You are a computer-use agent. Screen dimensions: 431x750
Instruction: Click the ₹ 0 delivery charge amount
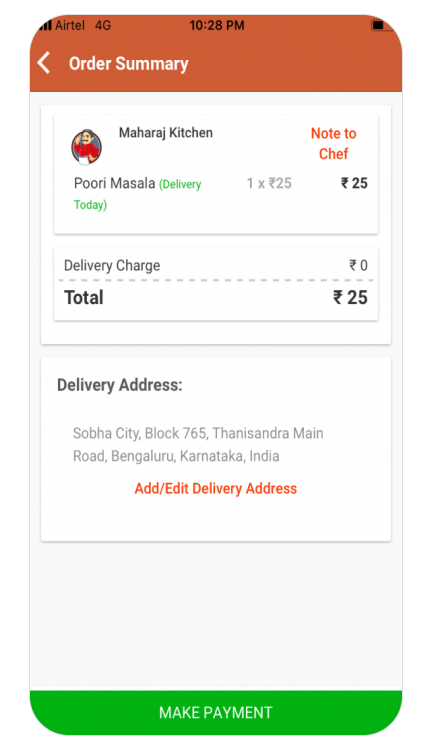(358, 265)
